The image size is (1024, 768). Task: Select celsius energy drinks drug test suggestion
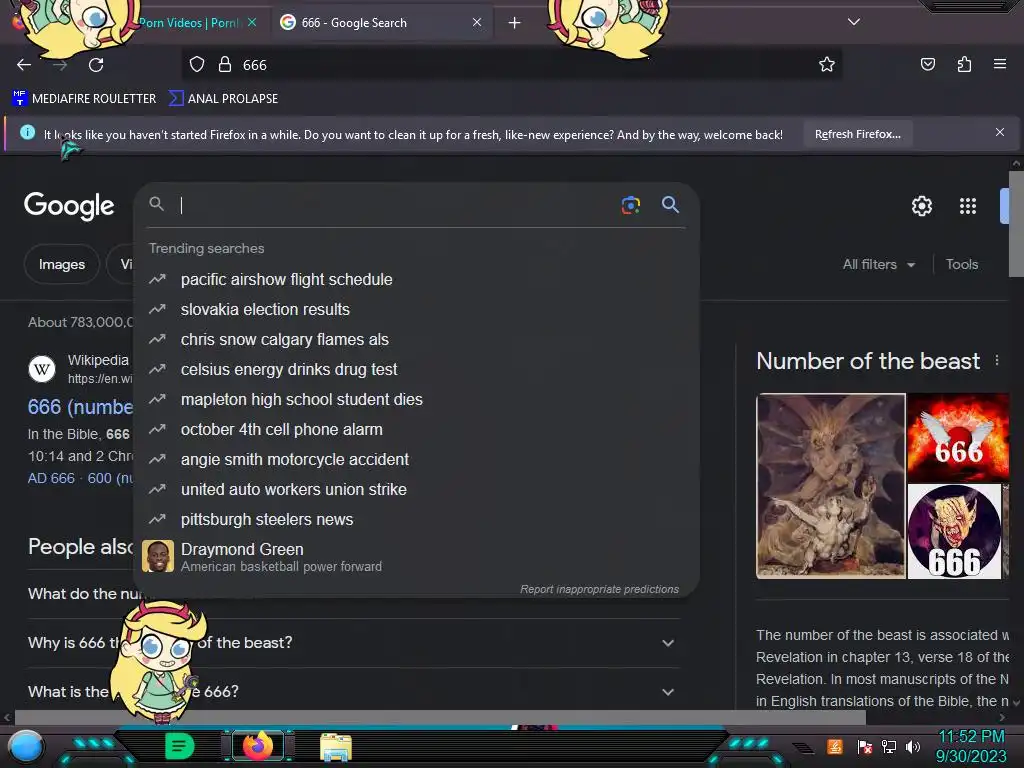416,370
